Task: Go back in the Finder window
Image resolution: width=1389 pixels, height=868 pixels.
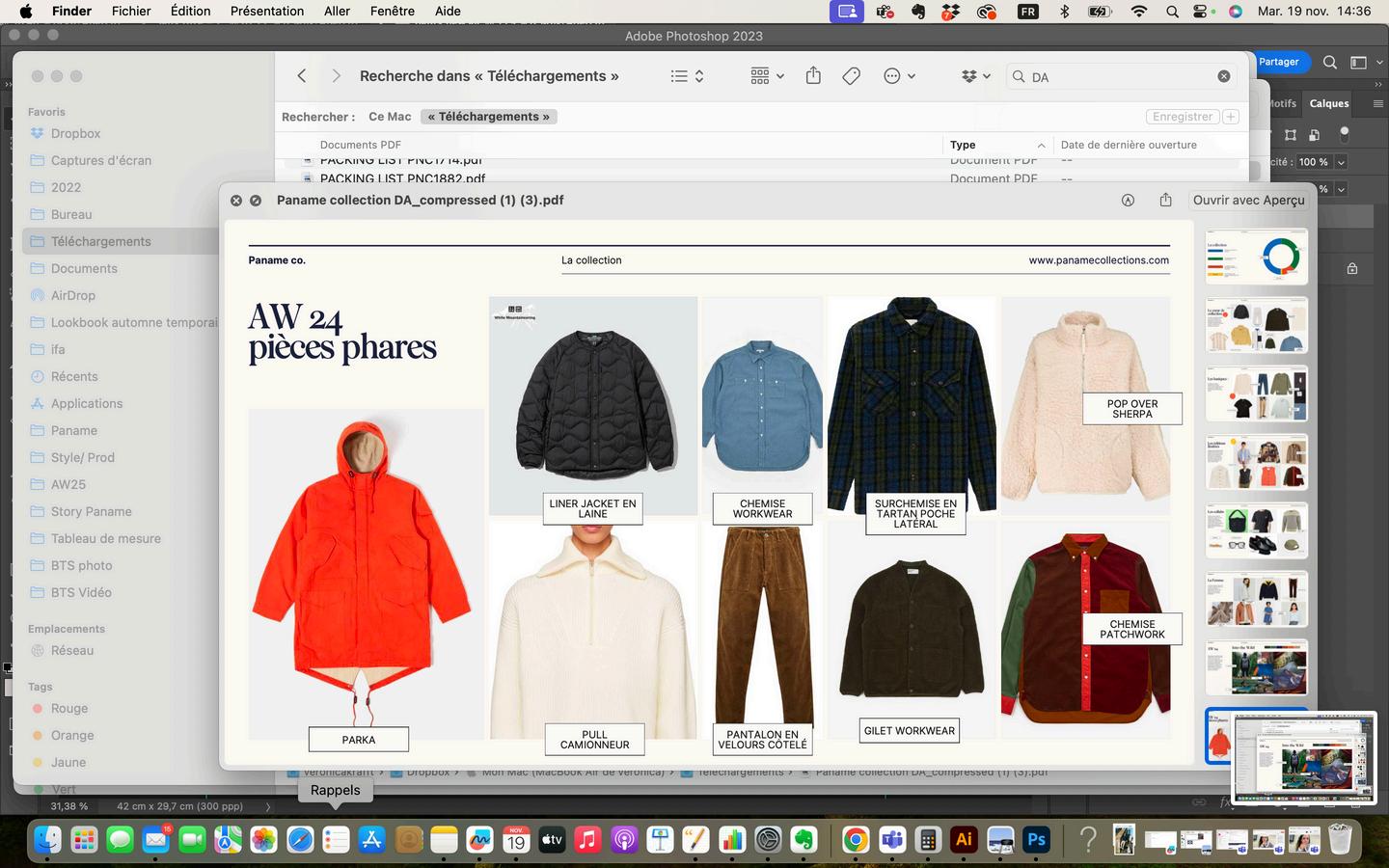Action: click(x=302, y=76)
